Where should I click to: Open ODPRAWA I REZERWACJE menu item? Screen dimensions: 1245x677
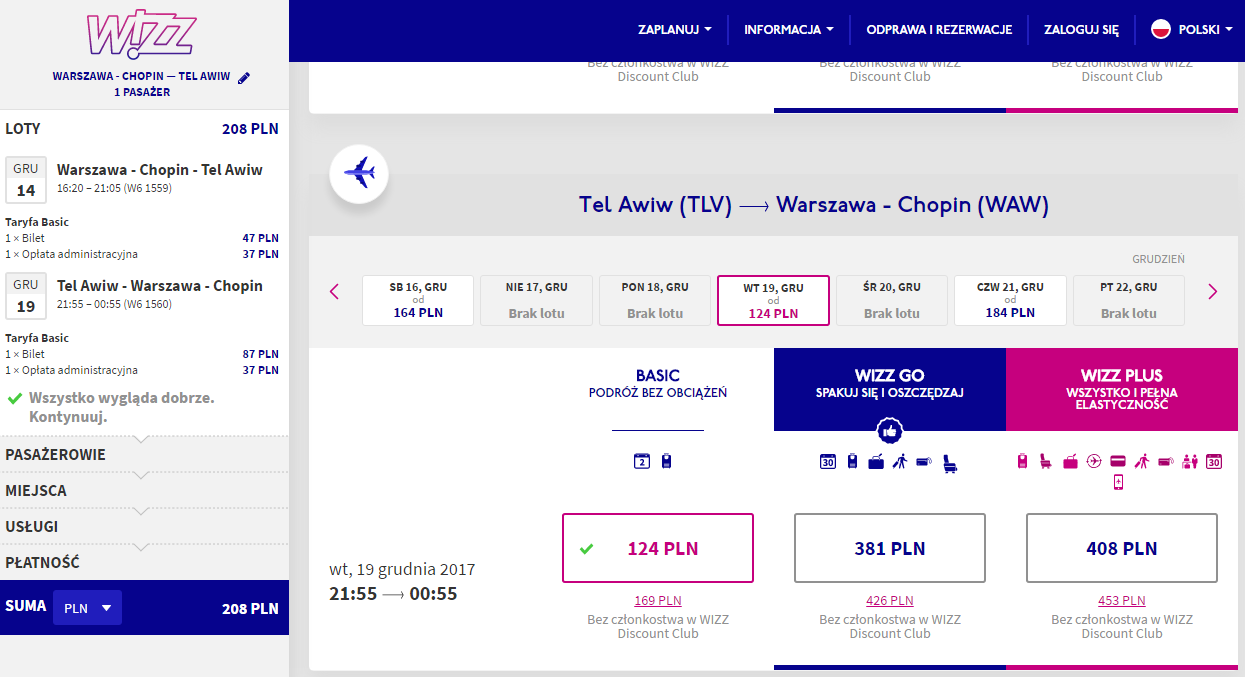pos(939,29)
